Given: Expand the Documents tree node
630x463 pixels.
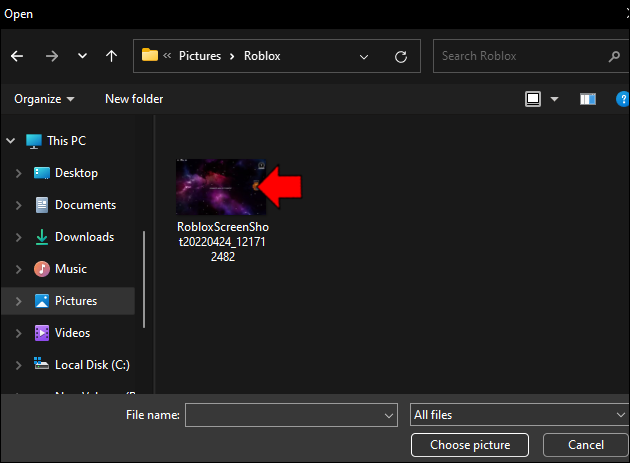Looking at the screenshot, I should click(18, 205).
